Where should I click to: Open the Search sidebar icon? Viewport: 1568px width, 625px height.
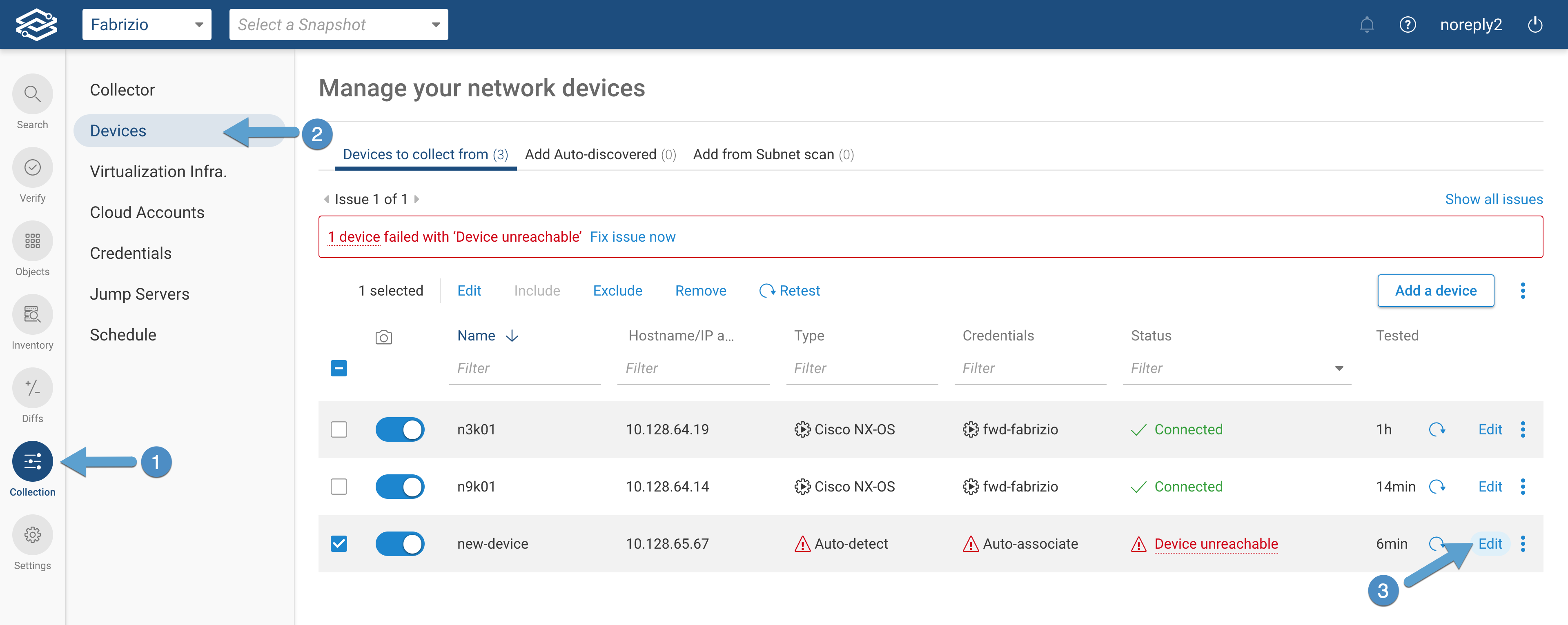(x=32, y=94)
